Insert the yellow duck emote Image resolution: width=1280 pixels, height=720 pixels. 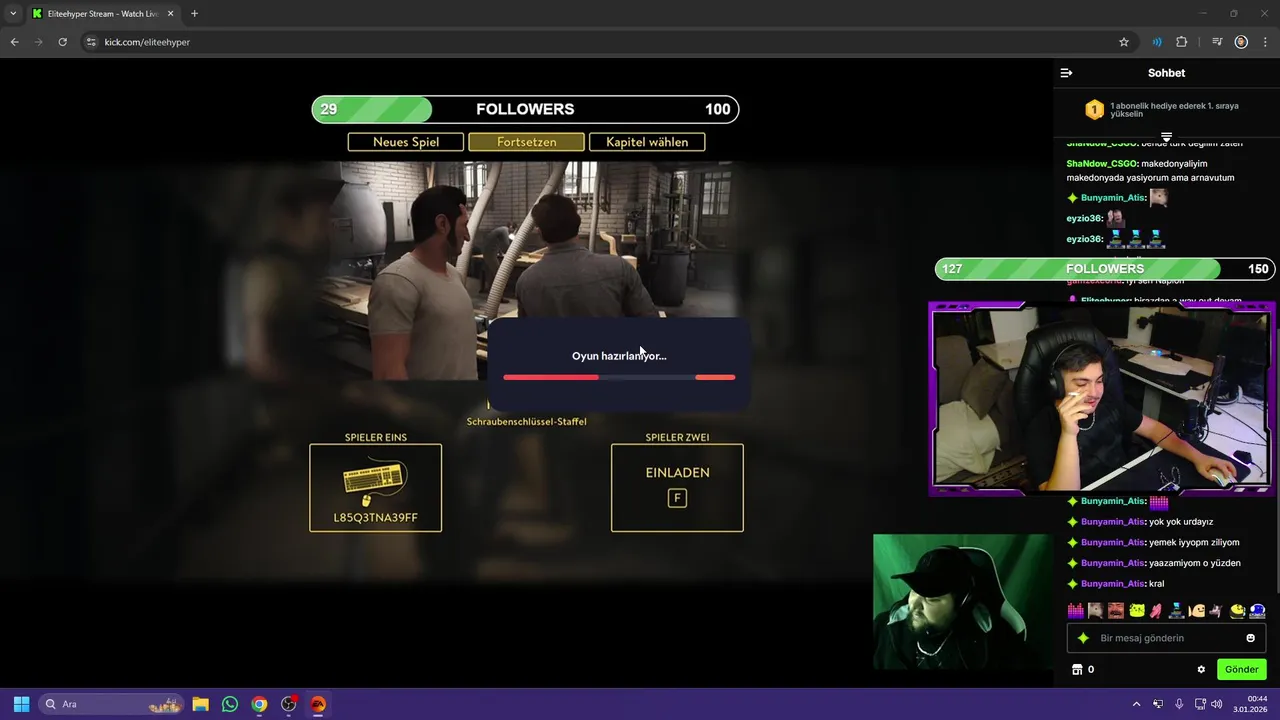(x=1238, y=610)
